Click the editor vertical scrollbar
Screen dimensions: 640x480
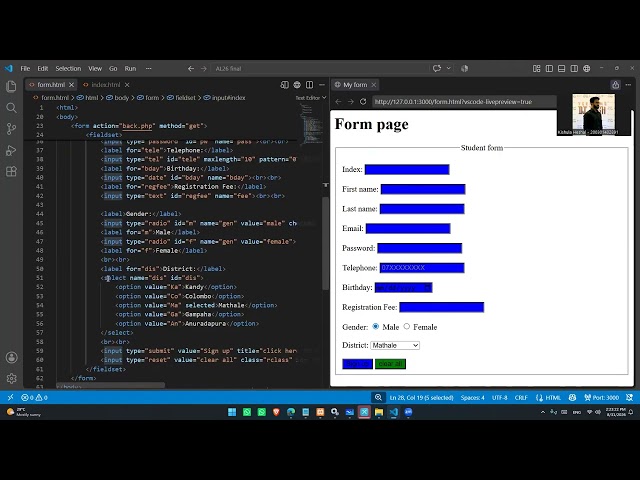(325, 243)
